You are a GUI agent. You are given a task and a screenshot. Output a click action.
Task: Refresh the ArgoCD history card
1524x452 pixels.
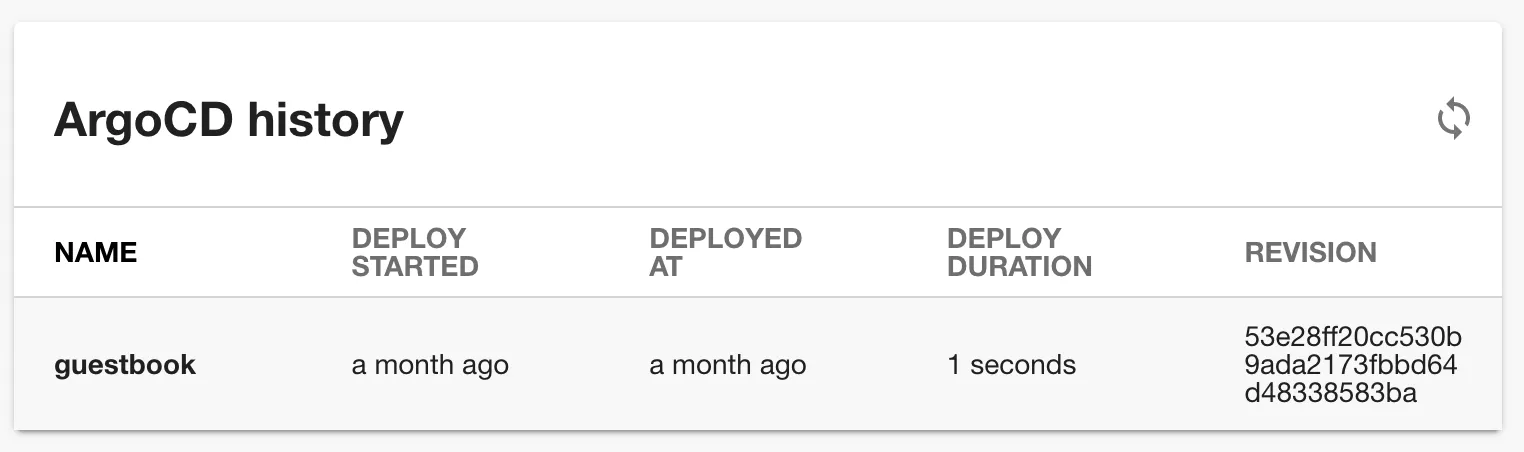(1453, 120)
